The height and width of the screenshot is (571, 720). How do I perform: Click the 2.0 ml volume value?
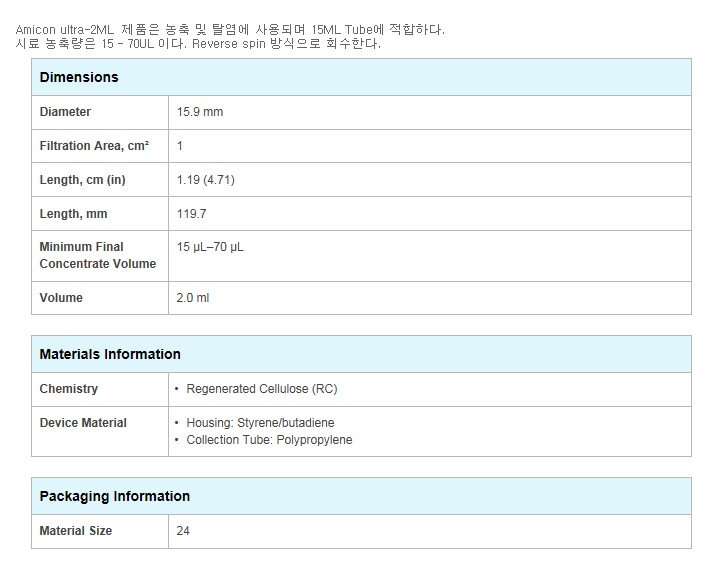193,298
